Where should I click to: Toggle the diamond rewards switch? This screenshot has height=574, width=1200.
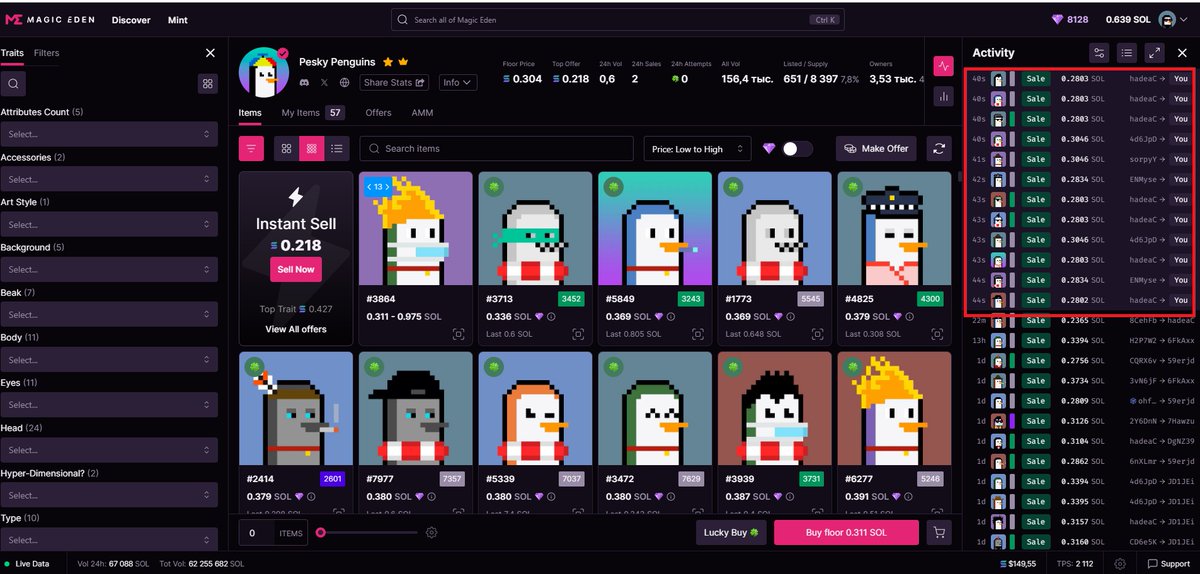pyautogui.click(x=797, y=148)
